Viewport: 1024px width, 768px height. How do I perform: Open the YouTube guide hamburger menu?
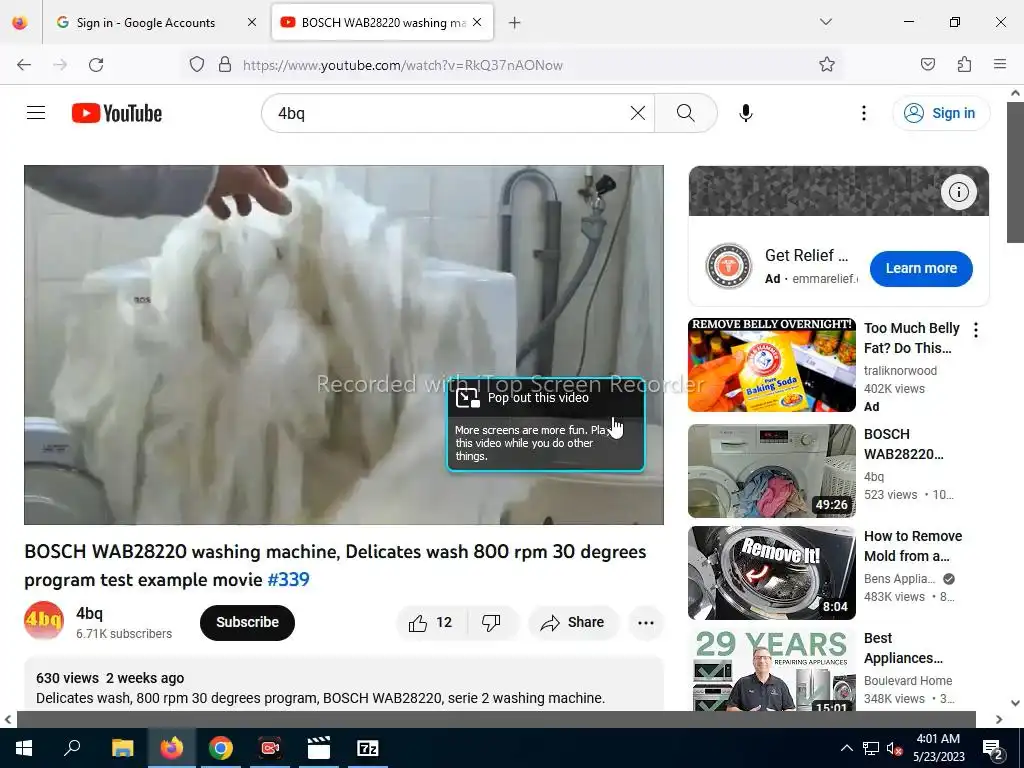click(x=36, y=113)
